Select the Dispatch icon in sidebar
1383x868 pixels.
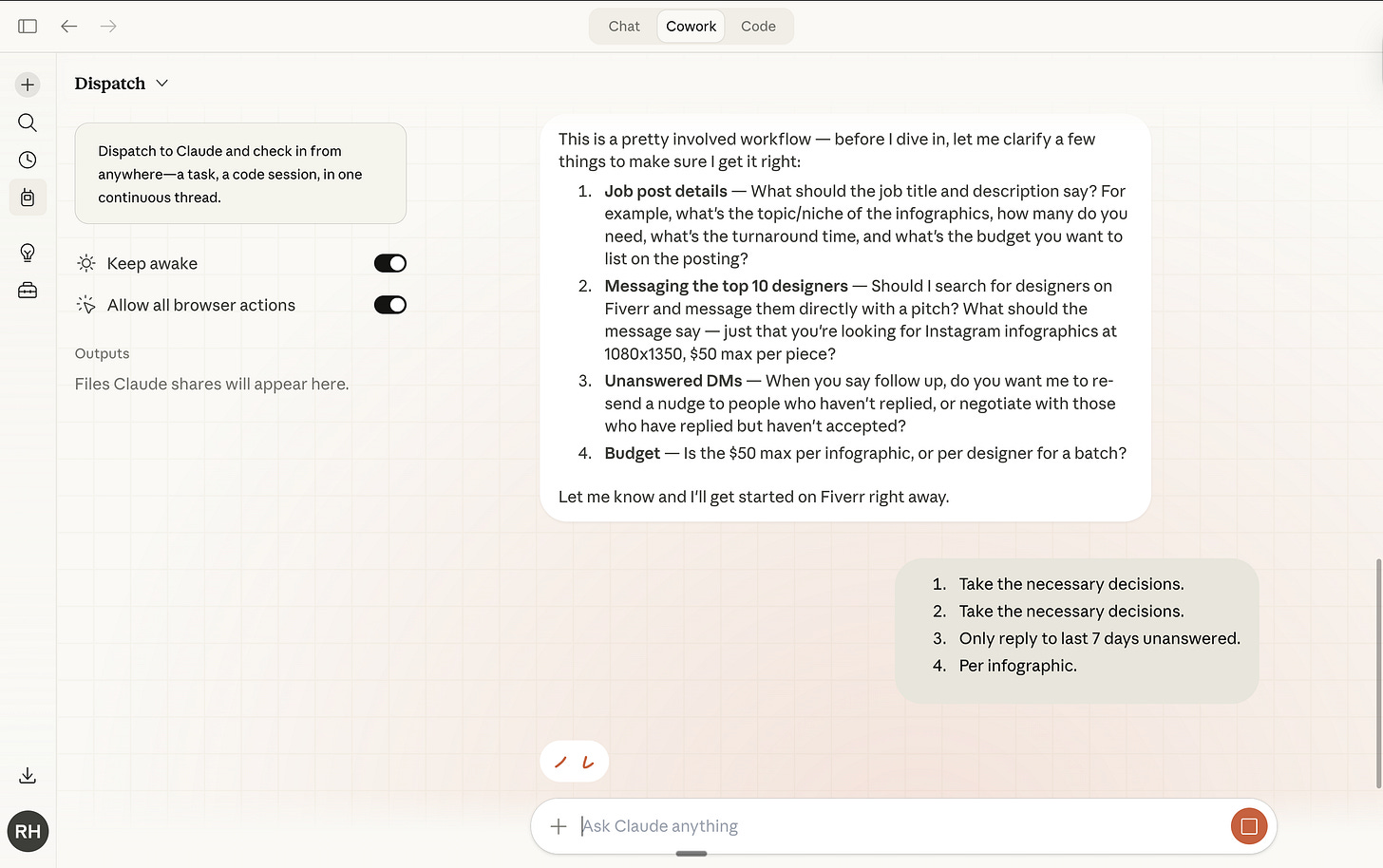[28, 198]
